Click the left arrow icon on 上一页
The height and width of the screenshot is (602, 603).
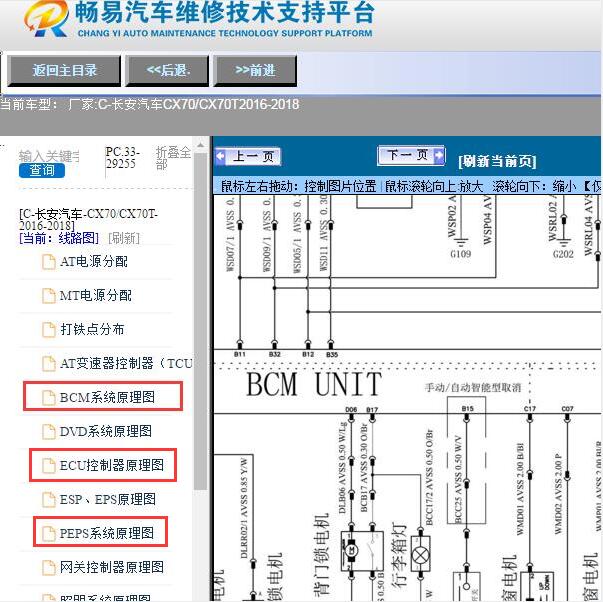(220, 156)
